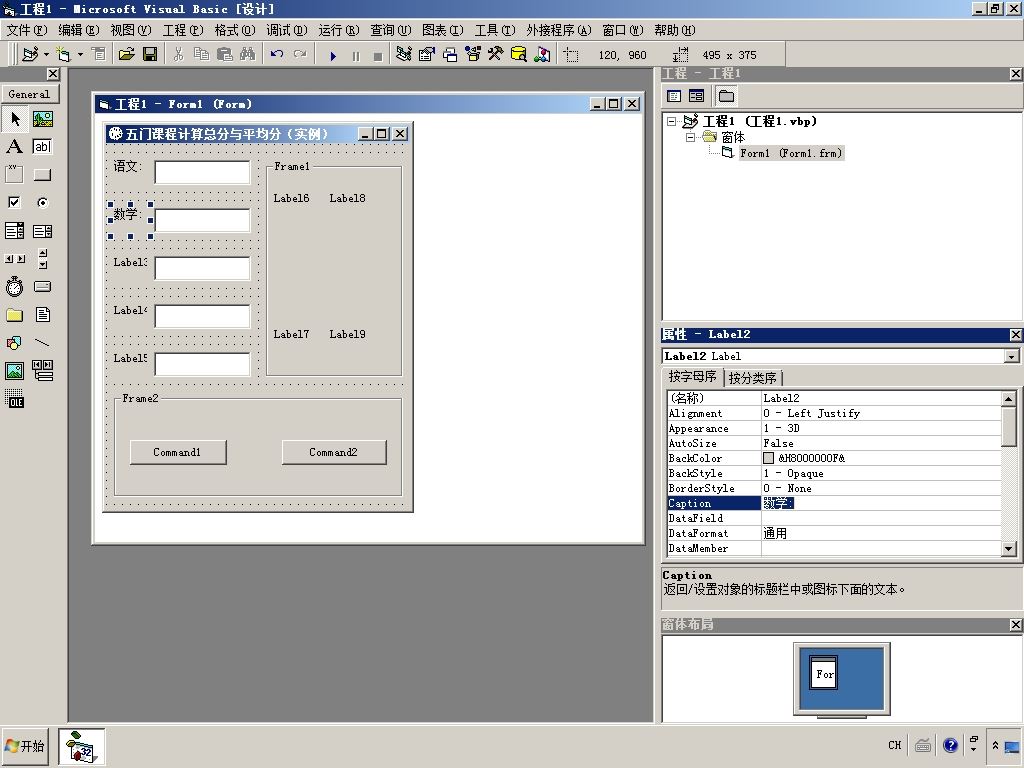The image size is (1024, 768).
Task: Select the Label (A) tool
Action: (x=14, y=146)
